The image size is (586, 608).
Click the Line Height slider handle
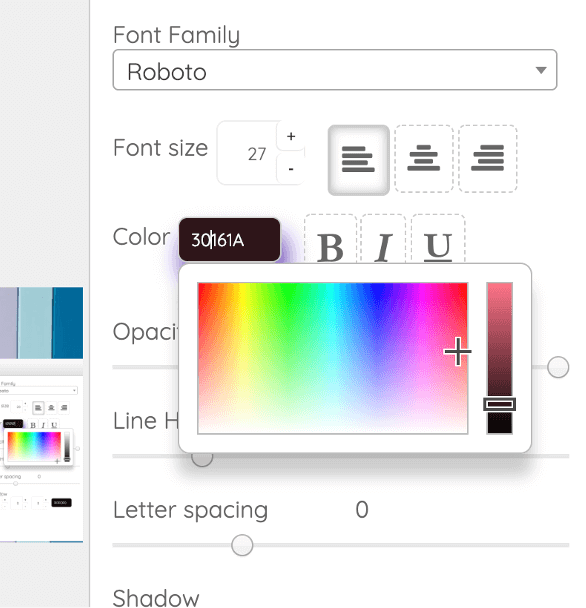point(202,459)
